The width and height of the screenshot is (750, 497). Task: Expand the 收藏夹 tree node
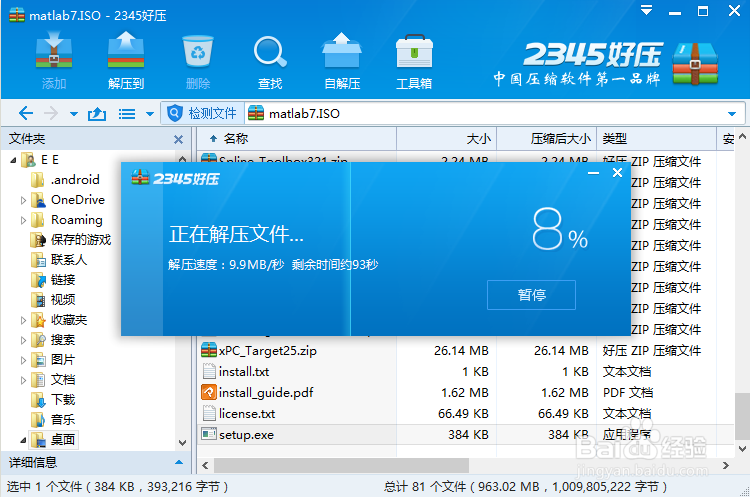23,320
